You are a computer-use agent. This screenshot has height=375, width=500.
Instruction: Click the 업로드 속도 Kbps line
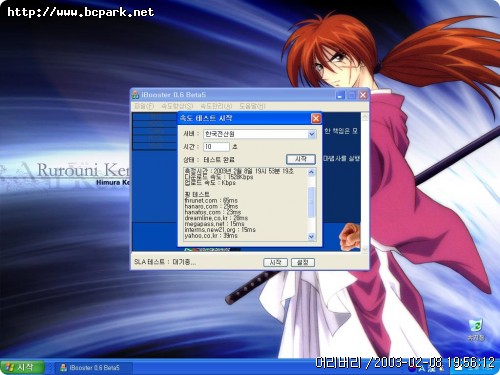(210, 183)
